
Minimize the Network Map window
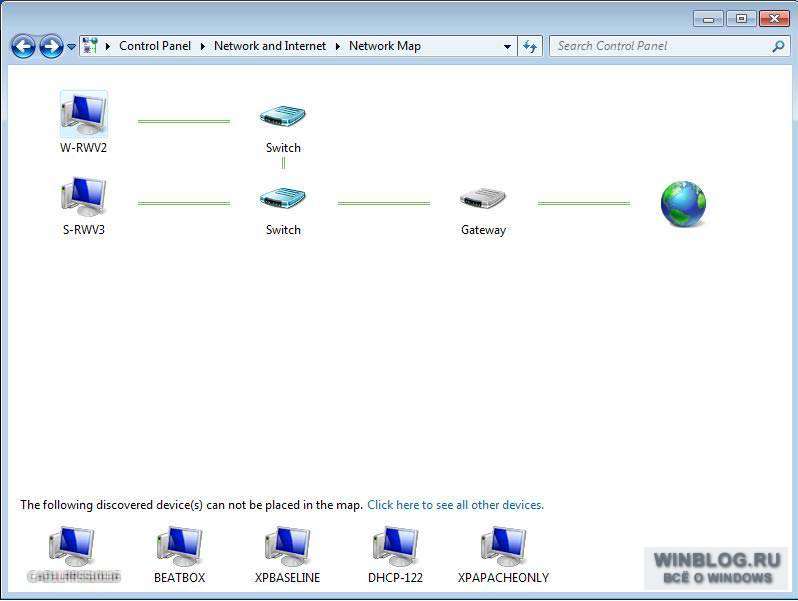pos(708,19)
